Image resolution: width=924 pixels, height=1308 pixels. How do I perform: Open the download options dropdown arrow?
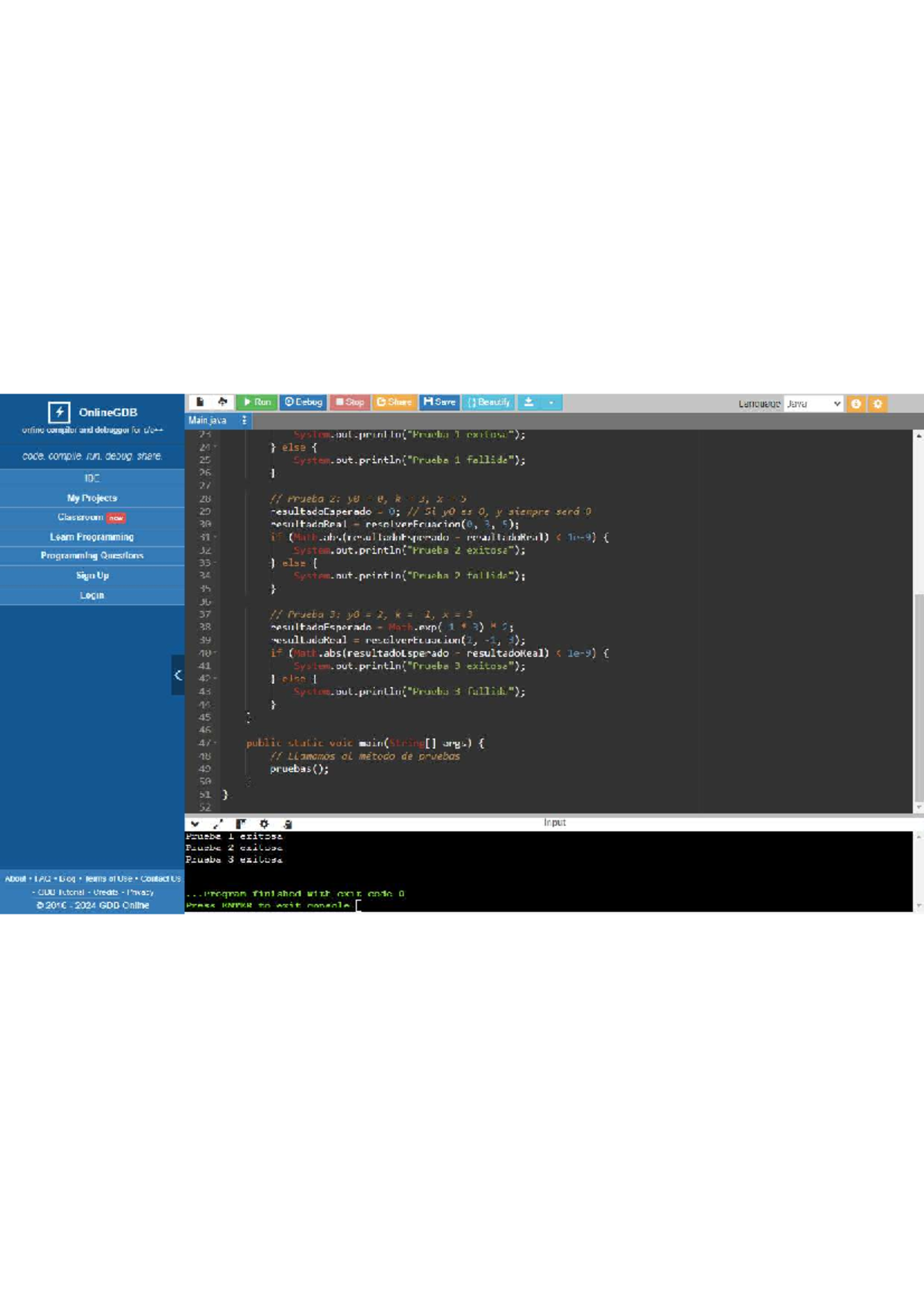point(551,402)
